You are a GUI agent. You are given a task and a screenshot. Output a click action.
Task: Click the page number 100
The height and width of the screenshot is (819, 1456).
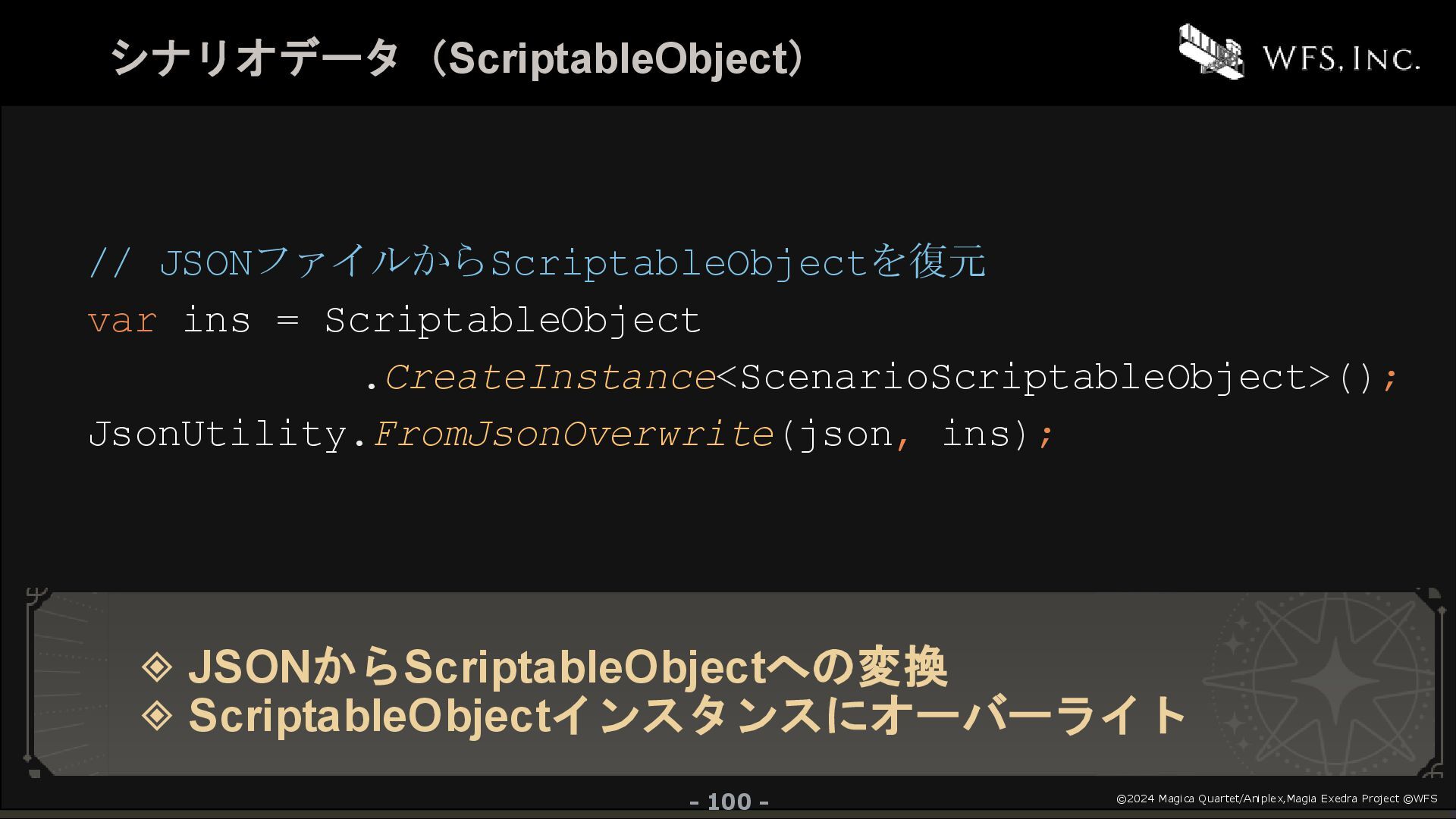click(729, 802)
